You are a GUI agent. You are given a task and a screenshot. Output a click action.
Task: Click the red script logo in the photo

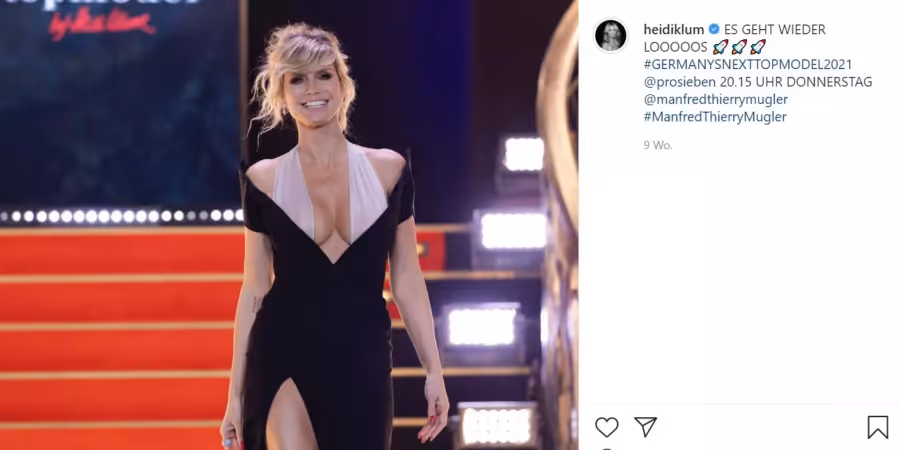102,25
